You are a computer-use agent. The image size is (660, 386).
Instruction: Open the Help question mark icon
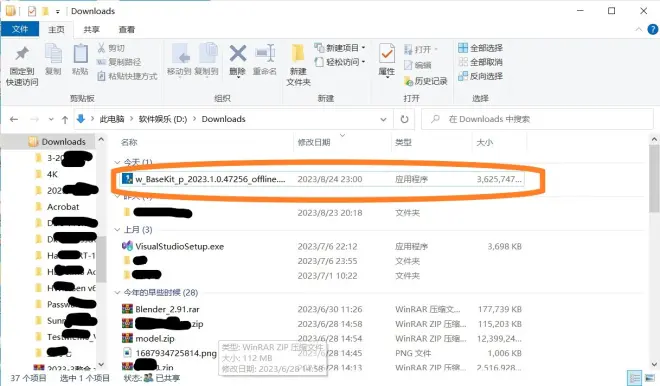coord(653,29)
